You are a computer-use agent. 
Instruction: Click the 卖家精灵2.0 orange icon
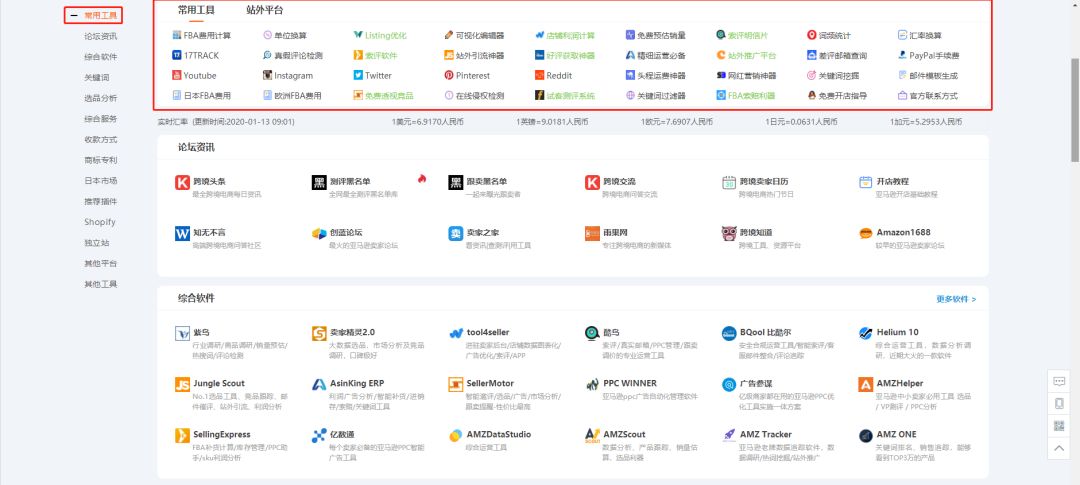(319, 333)
